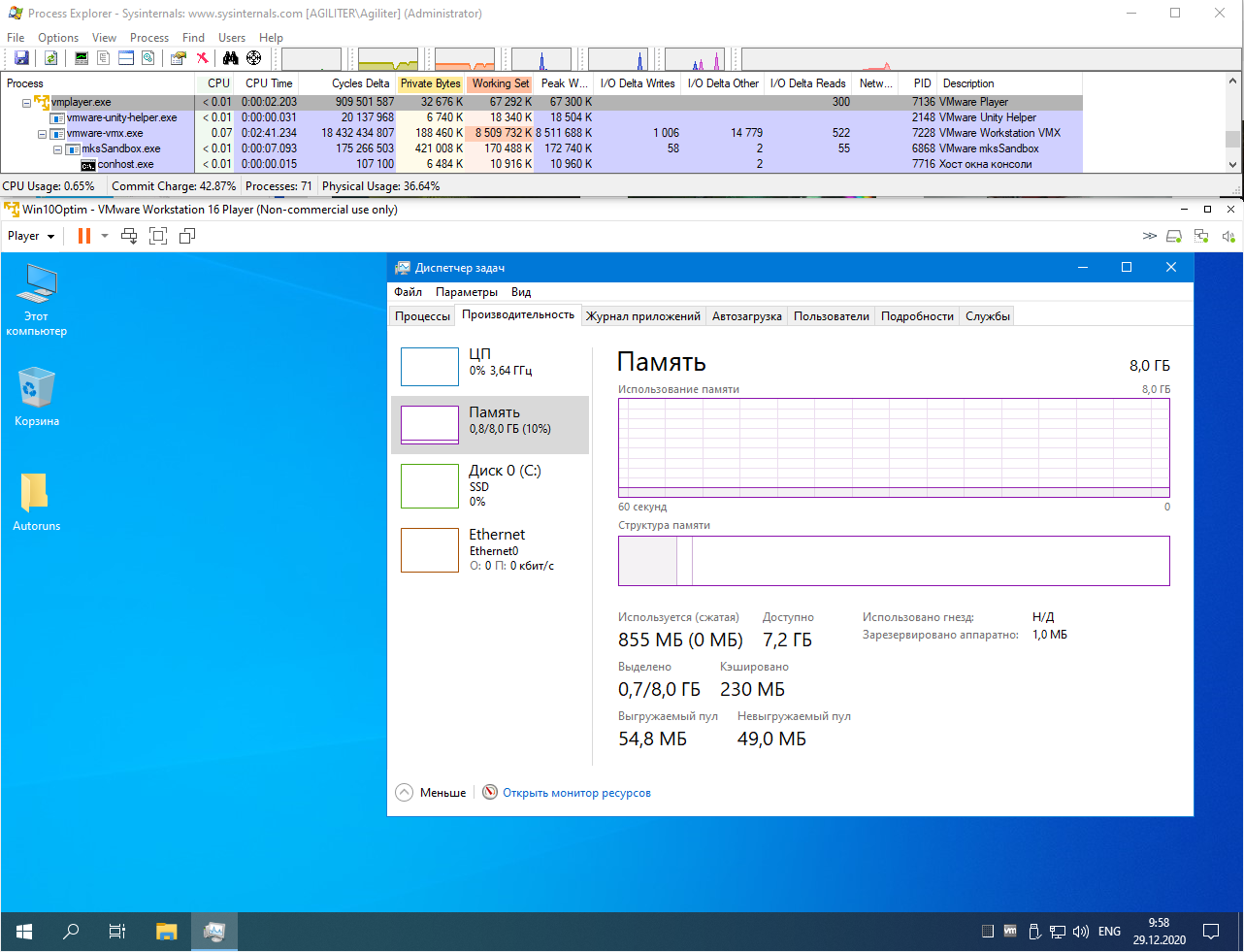Open the Параметры menu in Task Manager
The image size is (1244, 952).
467,292
